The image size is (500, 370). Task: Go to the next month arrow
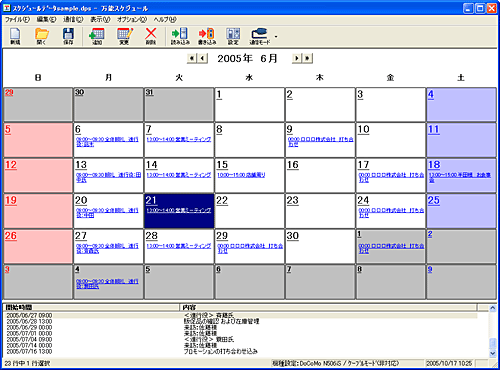[296, 58]
